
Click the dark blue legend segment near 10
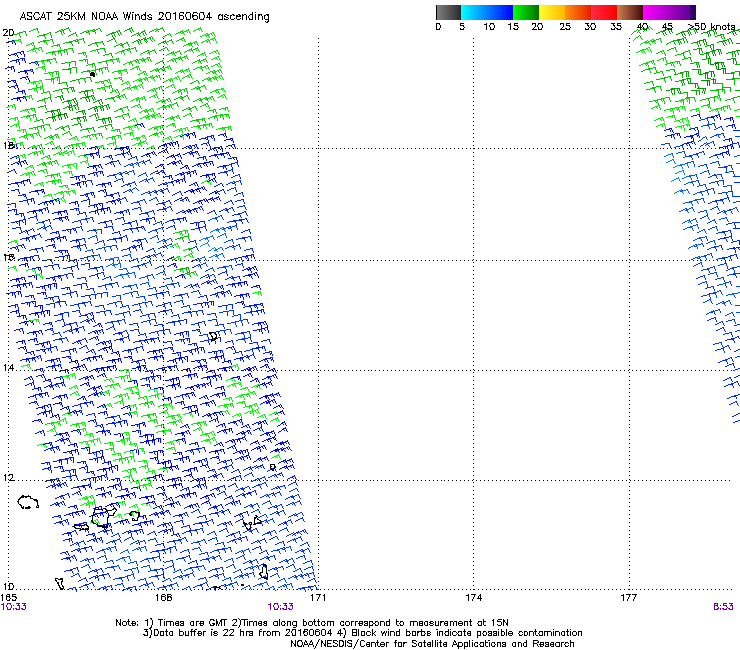(x=499, y=12)
